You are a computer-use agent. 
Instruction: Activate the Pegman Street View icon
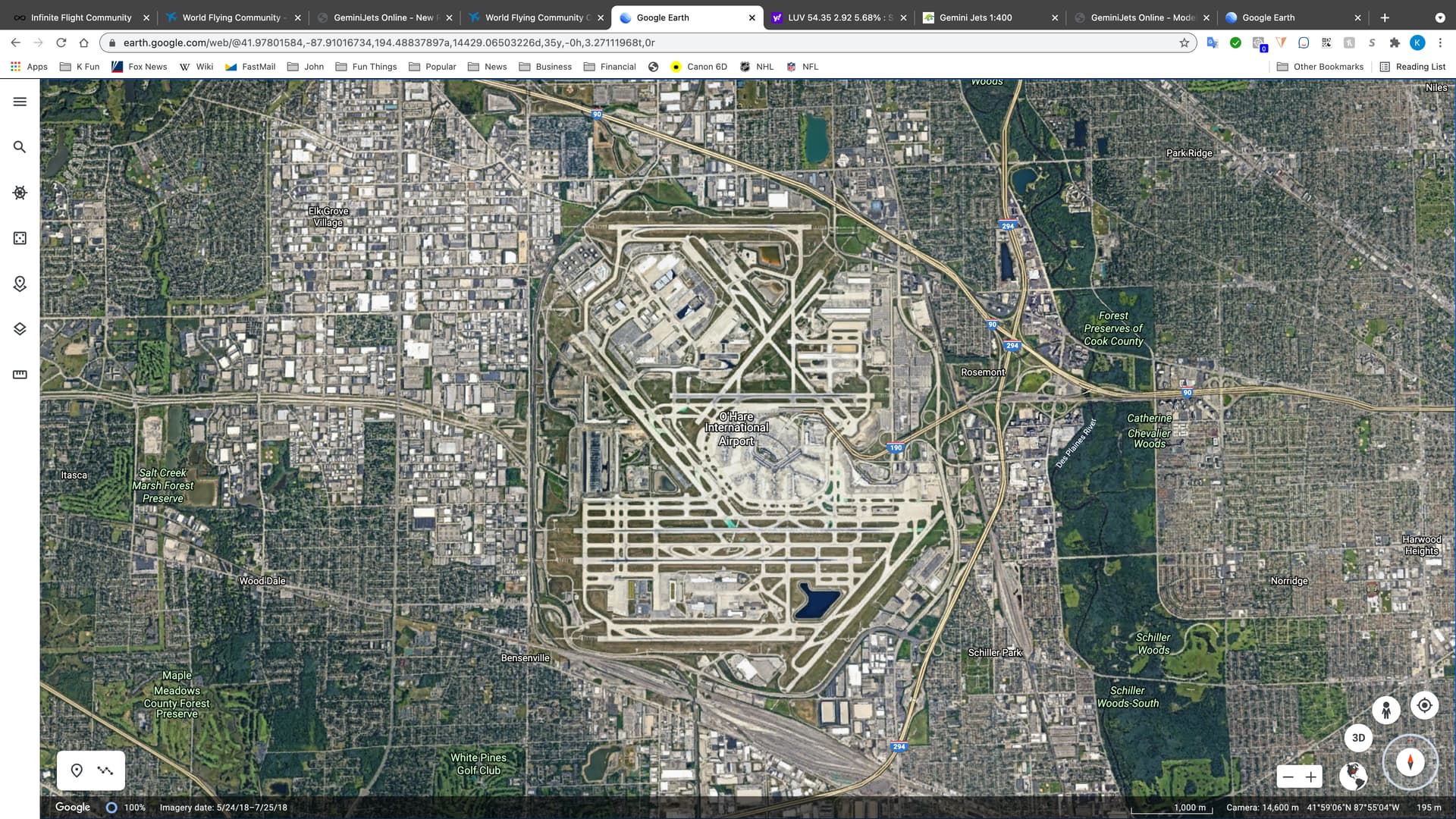click(1386, 710)
